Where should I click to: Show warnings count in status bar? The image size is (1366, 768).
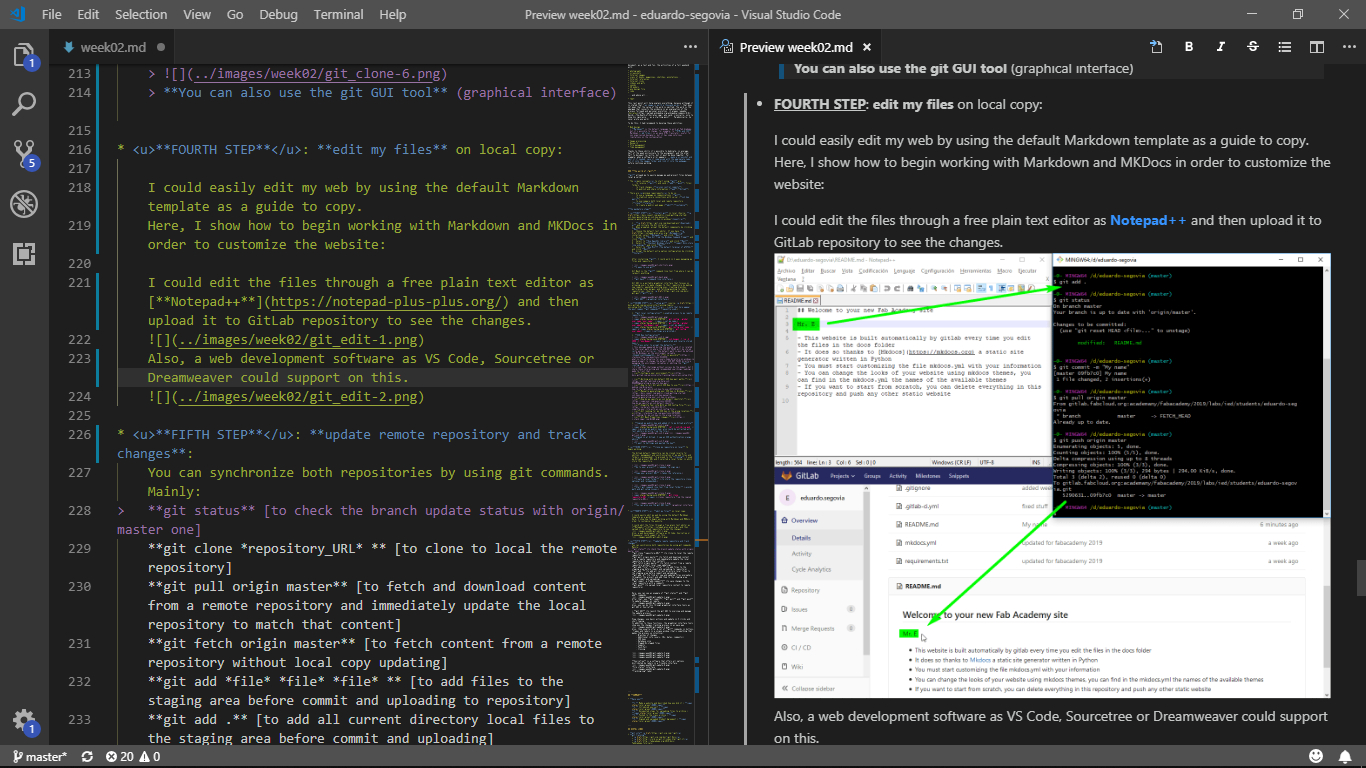pos(150,757)
